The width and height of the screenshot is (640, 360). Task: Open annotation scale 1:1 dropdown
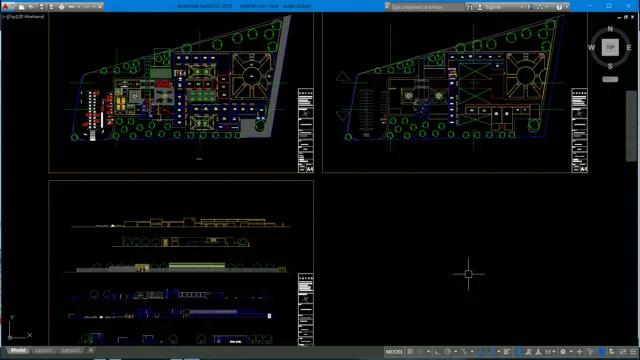click(x=550, y=352)
